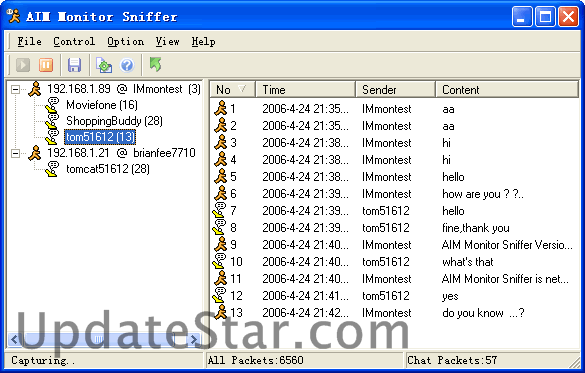Select Moviefone (16) conversation
Screen dimensions: 585x373
pos(102,105)
